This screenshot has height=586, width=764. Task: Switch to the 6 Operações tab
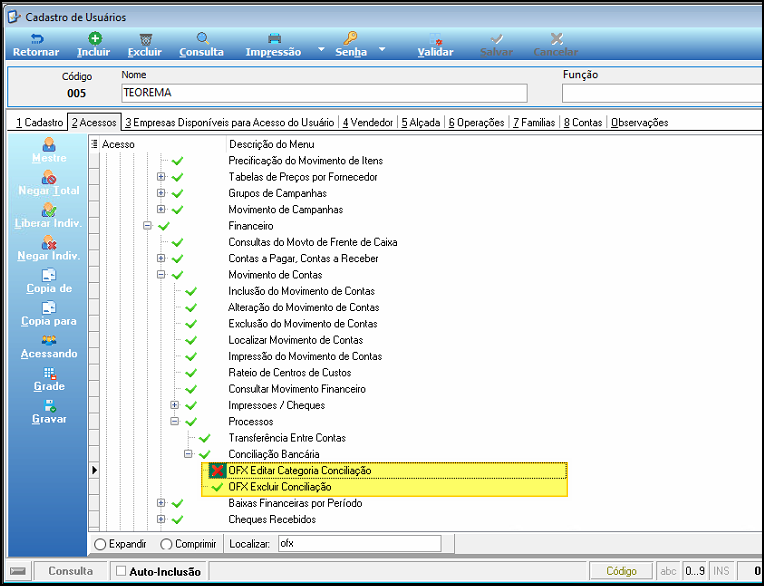point(477,123)
